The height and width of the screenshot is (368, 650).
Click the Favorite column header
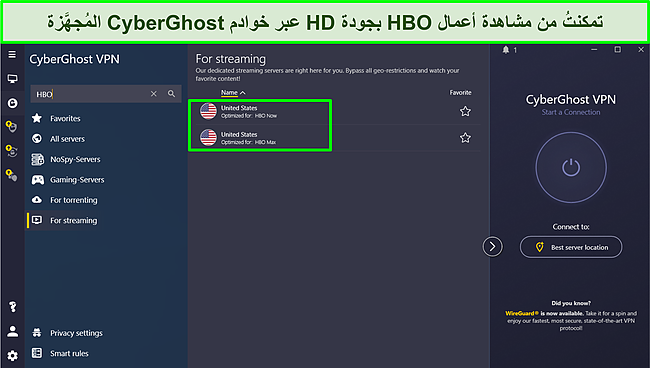[461, 92]
